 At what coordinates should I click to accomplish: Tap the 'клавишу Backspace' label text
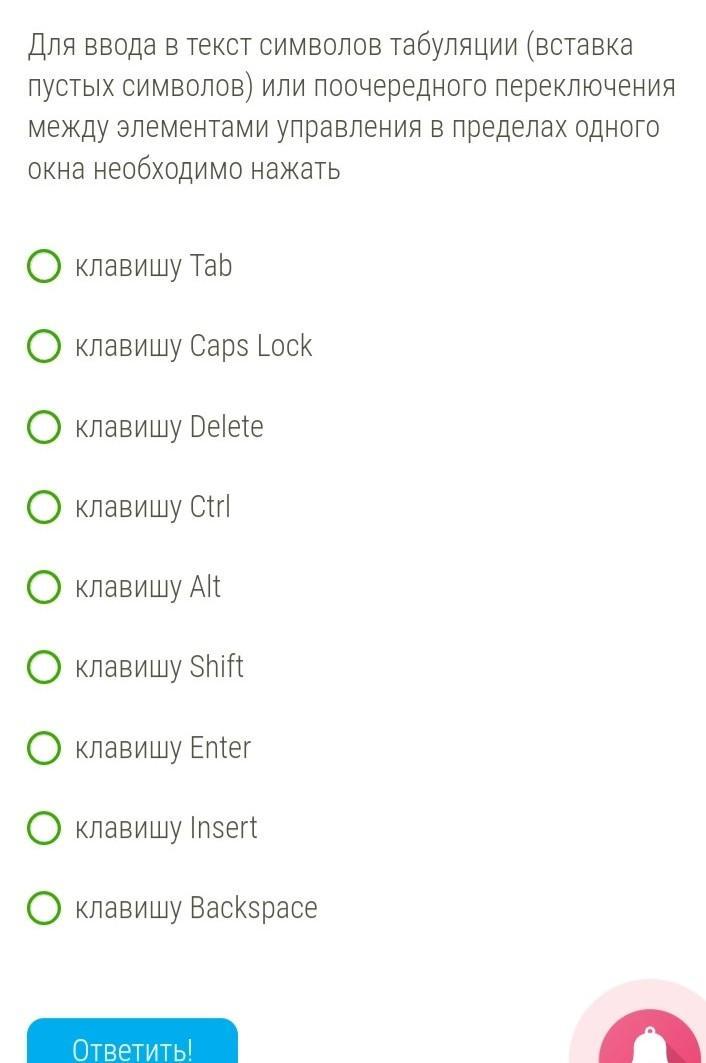click(x=197, y=908)
